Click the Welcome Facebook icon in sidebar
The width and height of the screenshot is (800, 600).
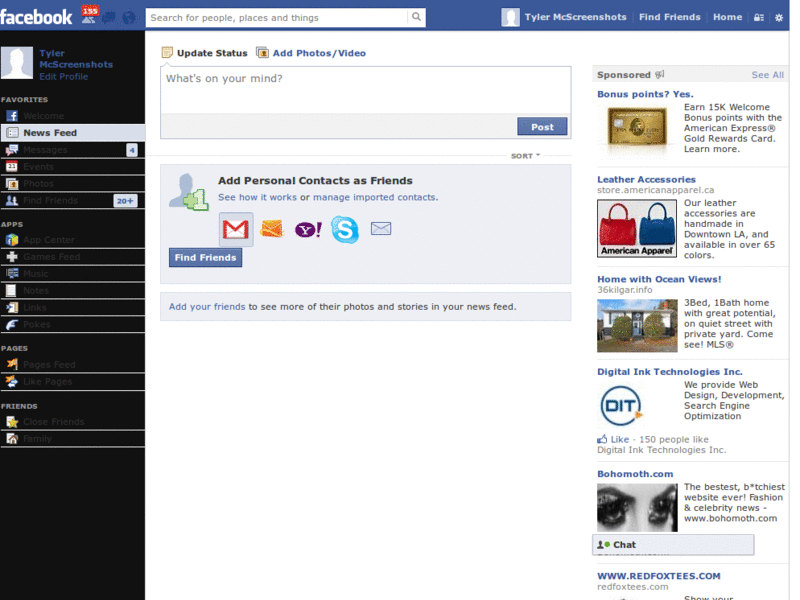point(12,116)
